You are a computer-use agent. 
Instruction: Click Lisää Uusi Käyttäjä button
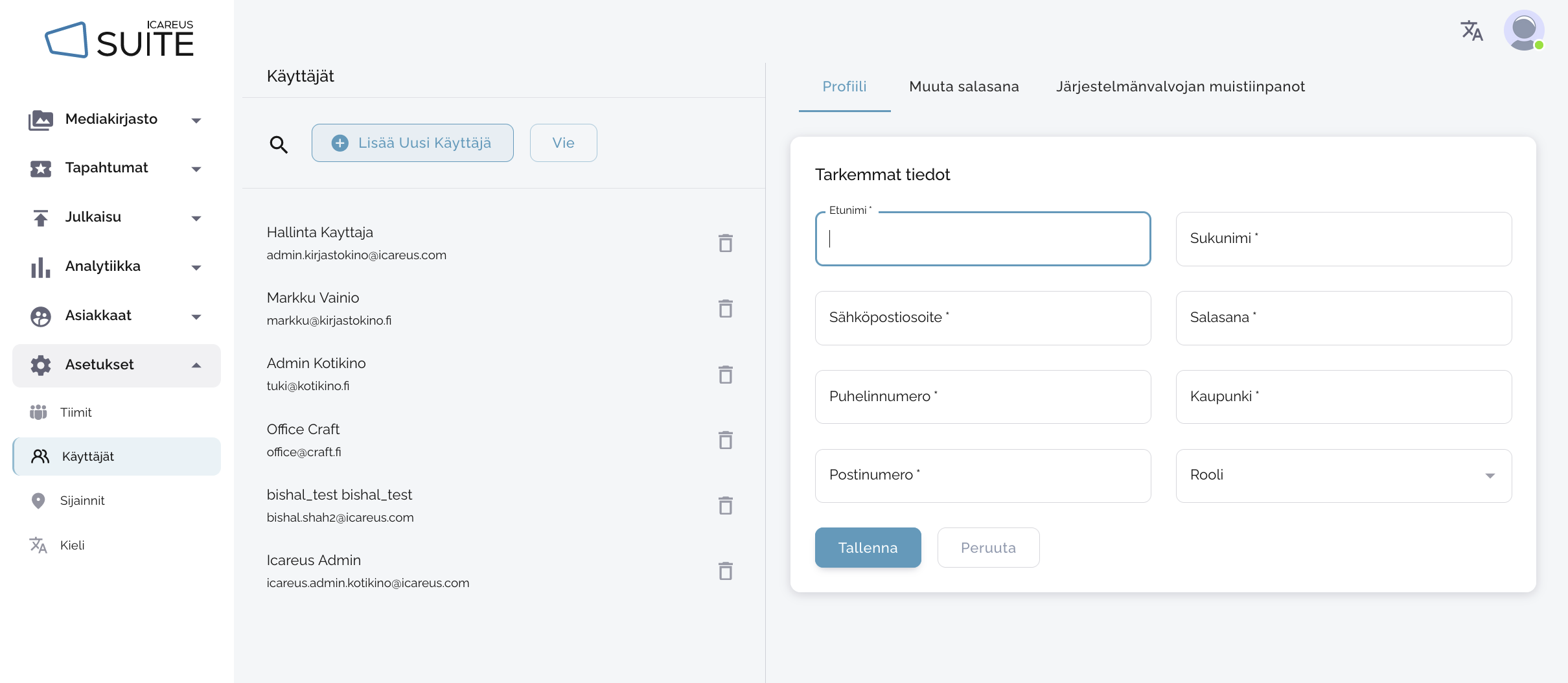point(412,143)
